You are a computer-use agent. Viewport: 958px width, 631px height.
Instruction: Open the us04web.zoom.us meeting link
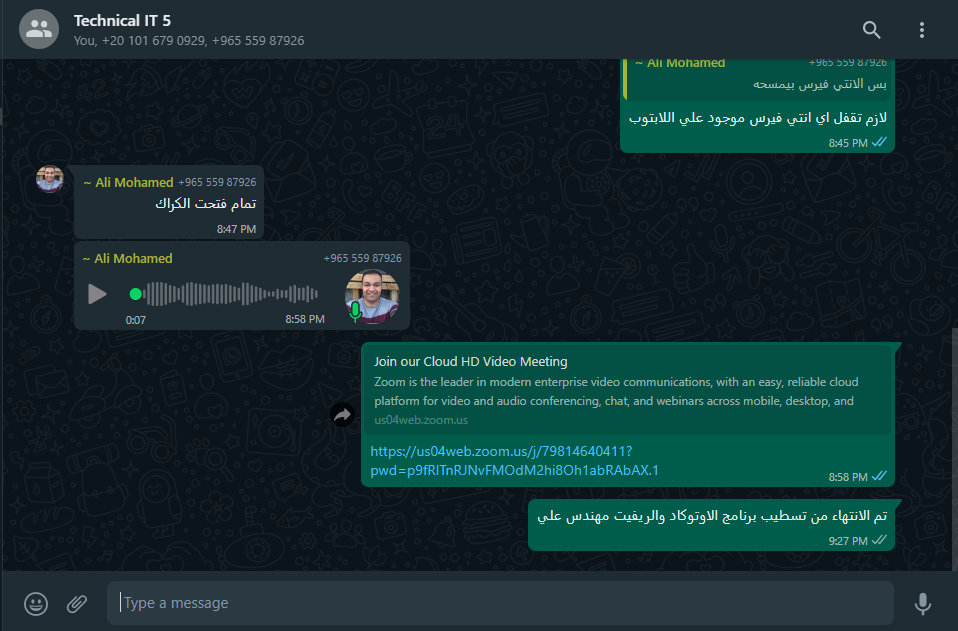coord(514,460)
